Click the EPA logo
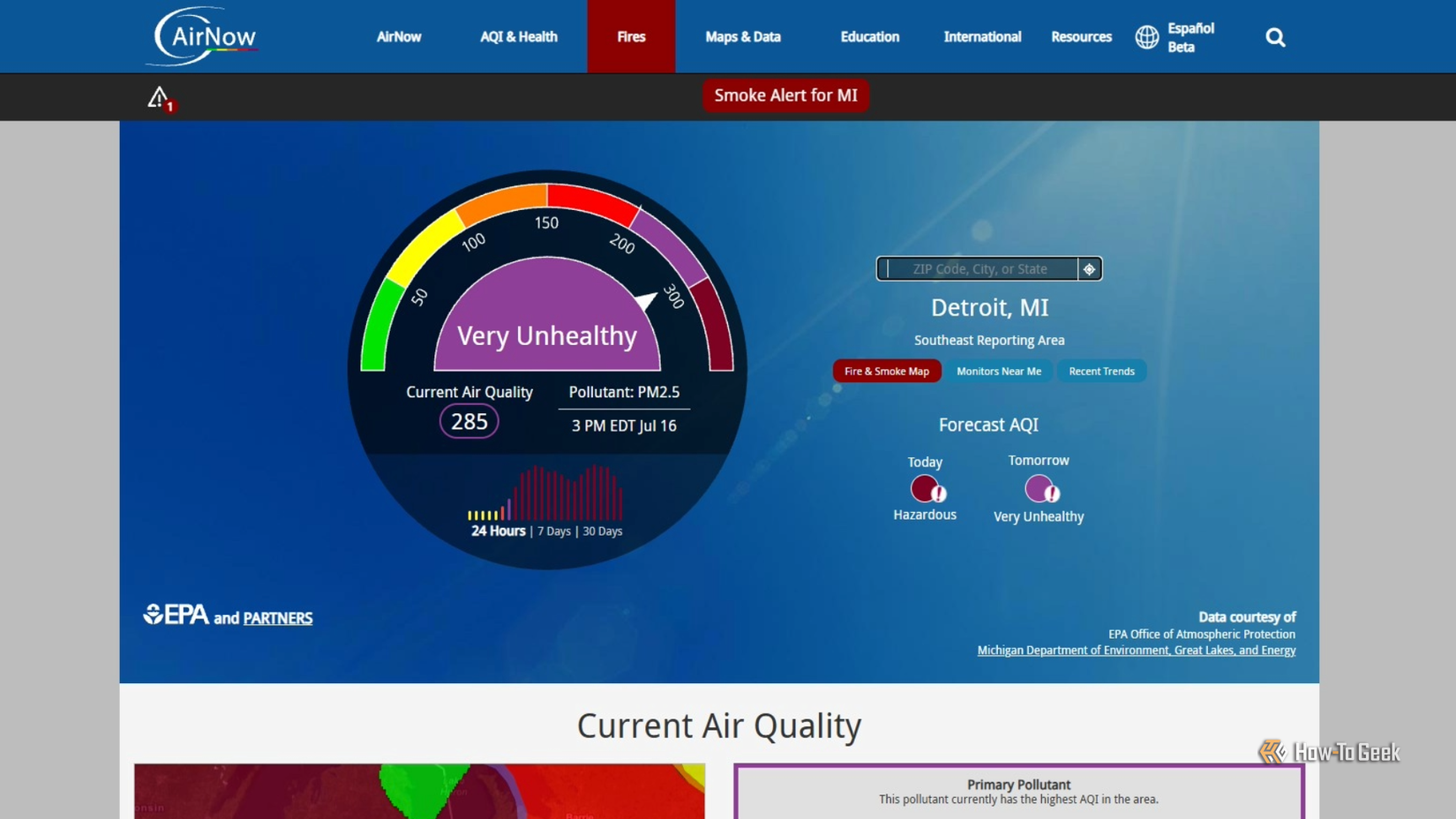The height and width of the screenshot is (819, 1456). click(176, 614)
